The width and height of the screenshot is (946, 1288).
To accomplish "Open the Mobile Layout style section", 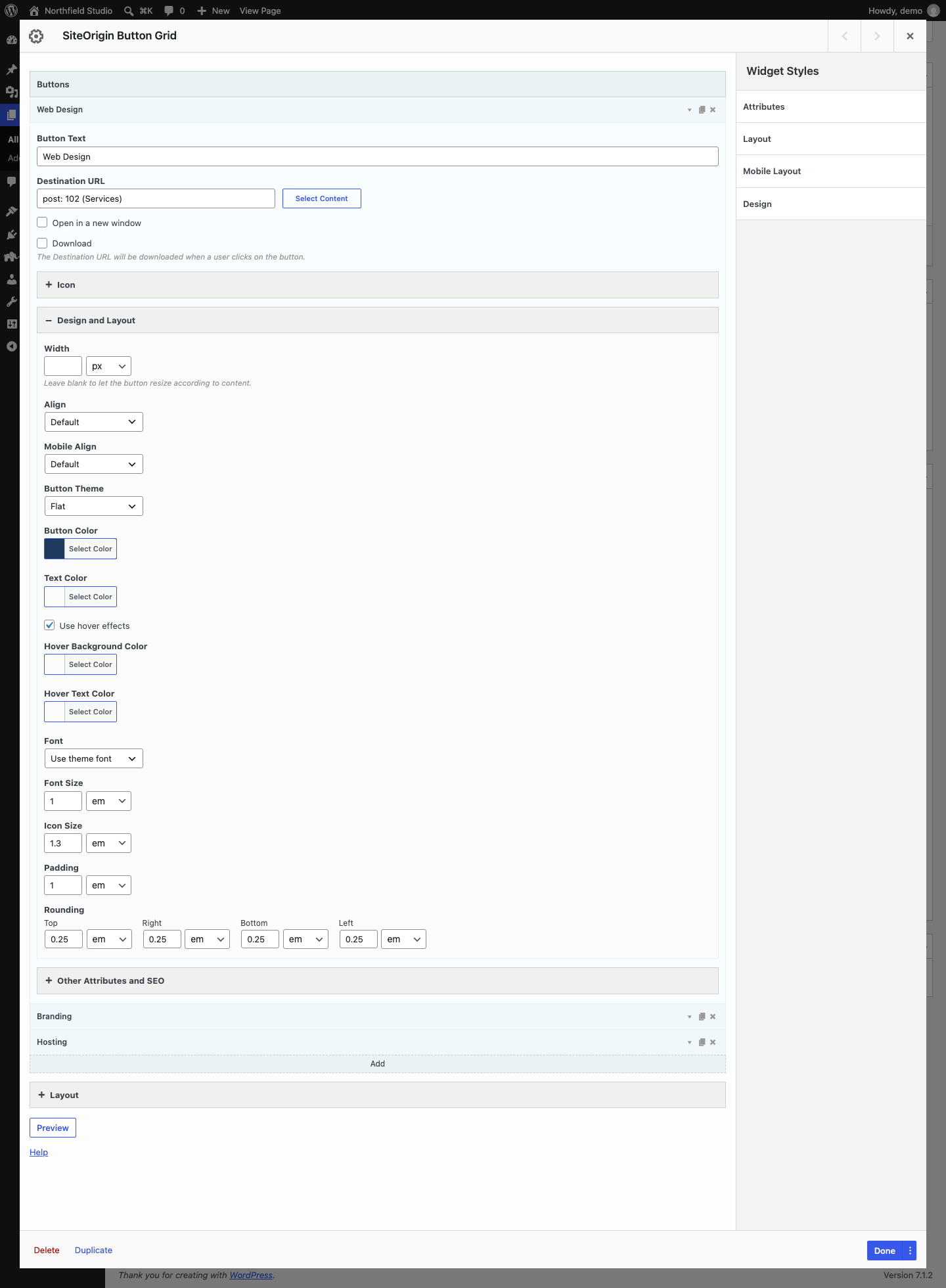I will coord(831,171).
